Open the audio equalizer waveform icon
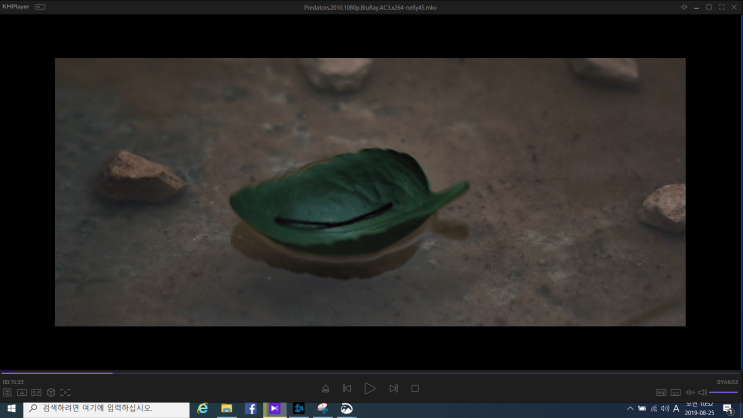Image resolution: width=743 pixels, height=418 pixels. coord(690,392)
